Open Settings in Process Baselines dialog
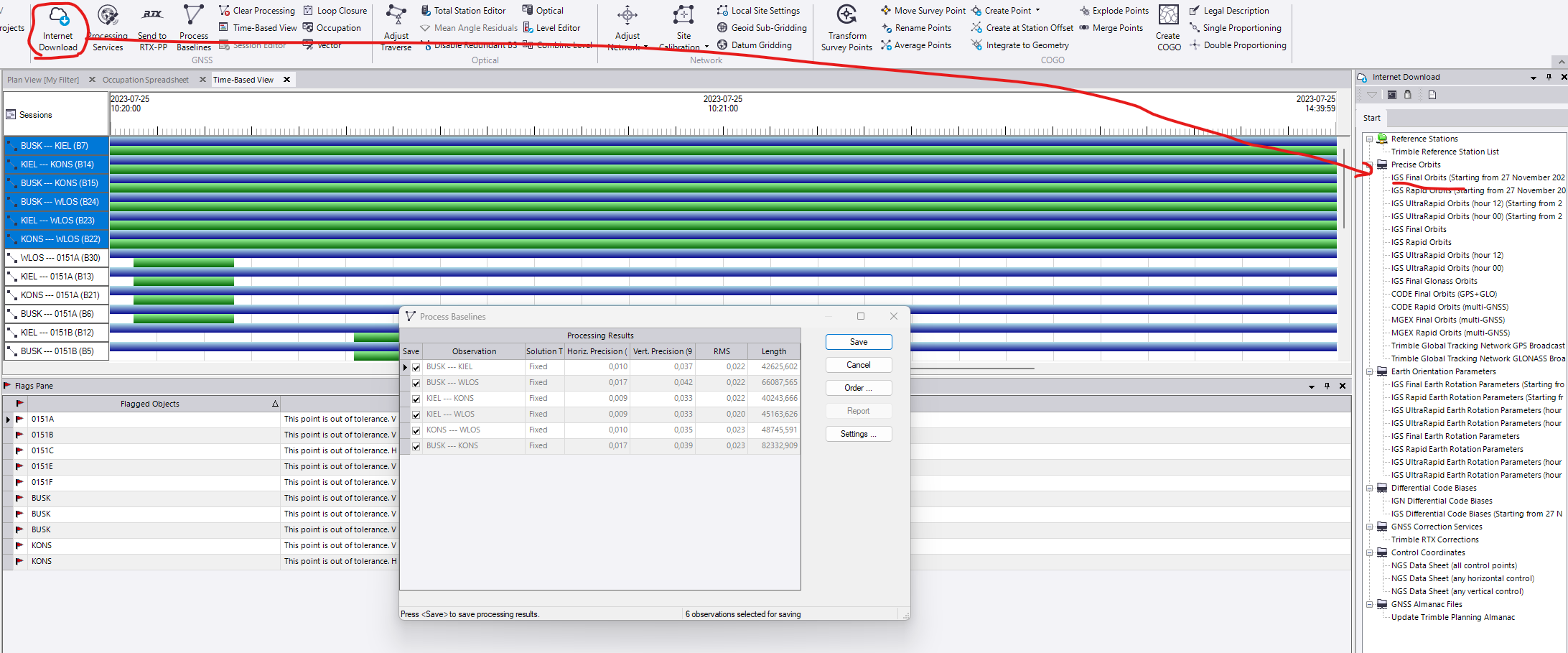This screenshot has width=1568, height=653. (859, 434)
